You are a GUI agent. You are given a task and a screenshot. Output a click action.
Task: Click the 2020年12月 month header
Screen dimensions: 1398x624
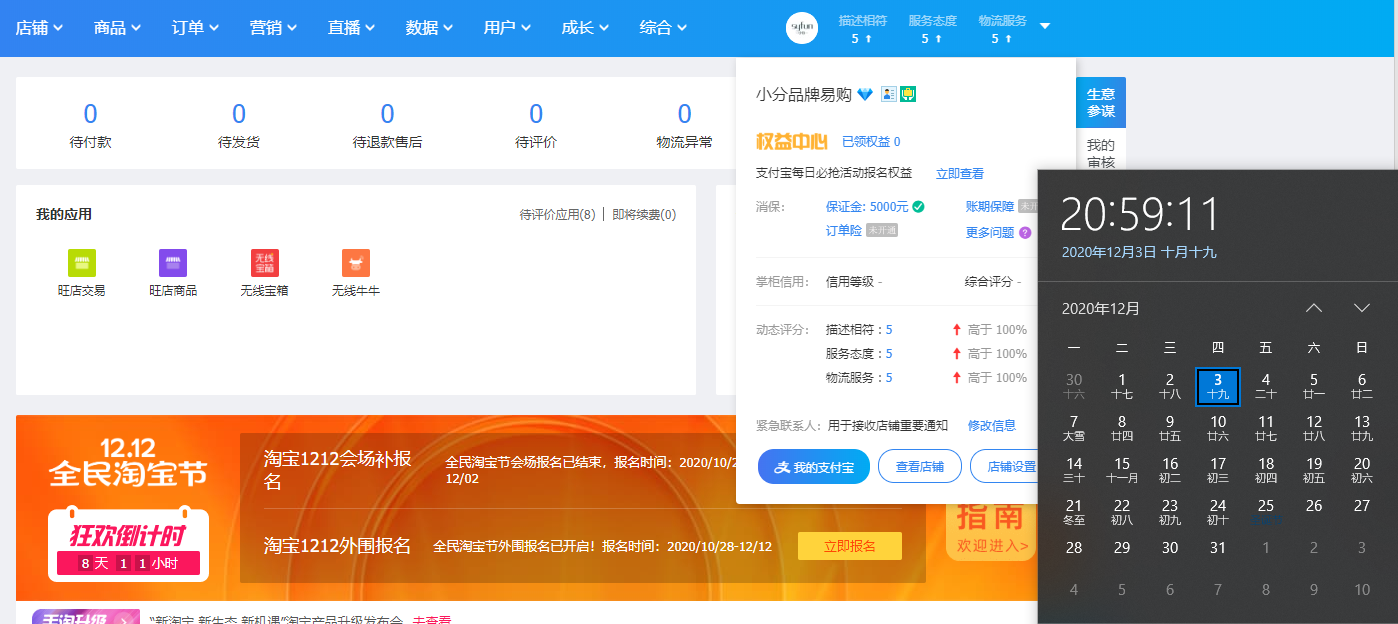[x=1101, y=308]
